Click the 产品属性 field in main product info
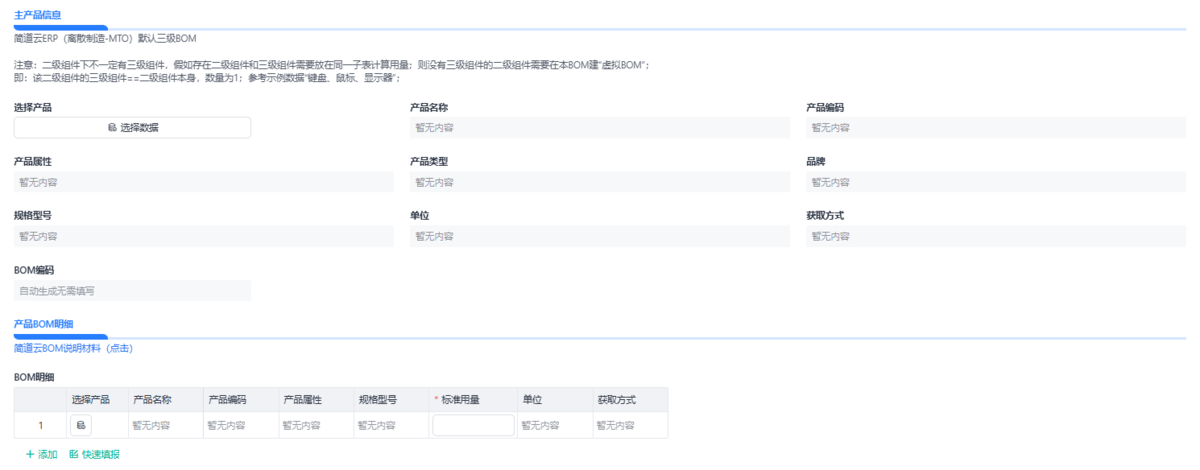This screenshot has width=1200, height=470. coord(204,182)
